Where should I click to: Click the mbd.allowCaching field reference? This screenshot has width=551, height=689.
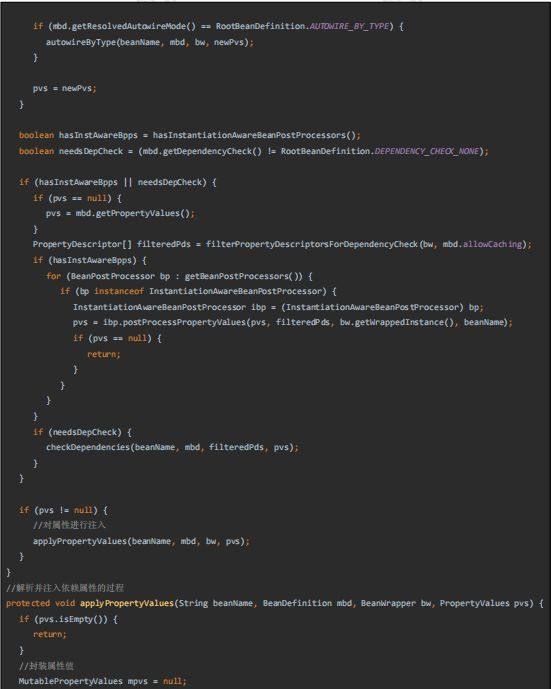[482, 244]
